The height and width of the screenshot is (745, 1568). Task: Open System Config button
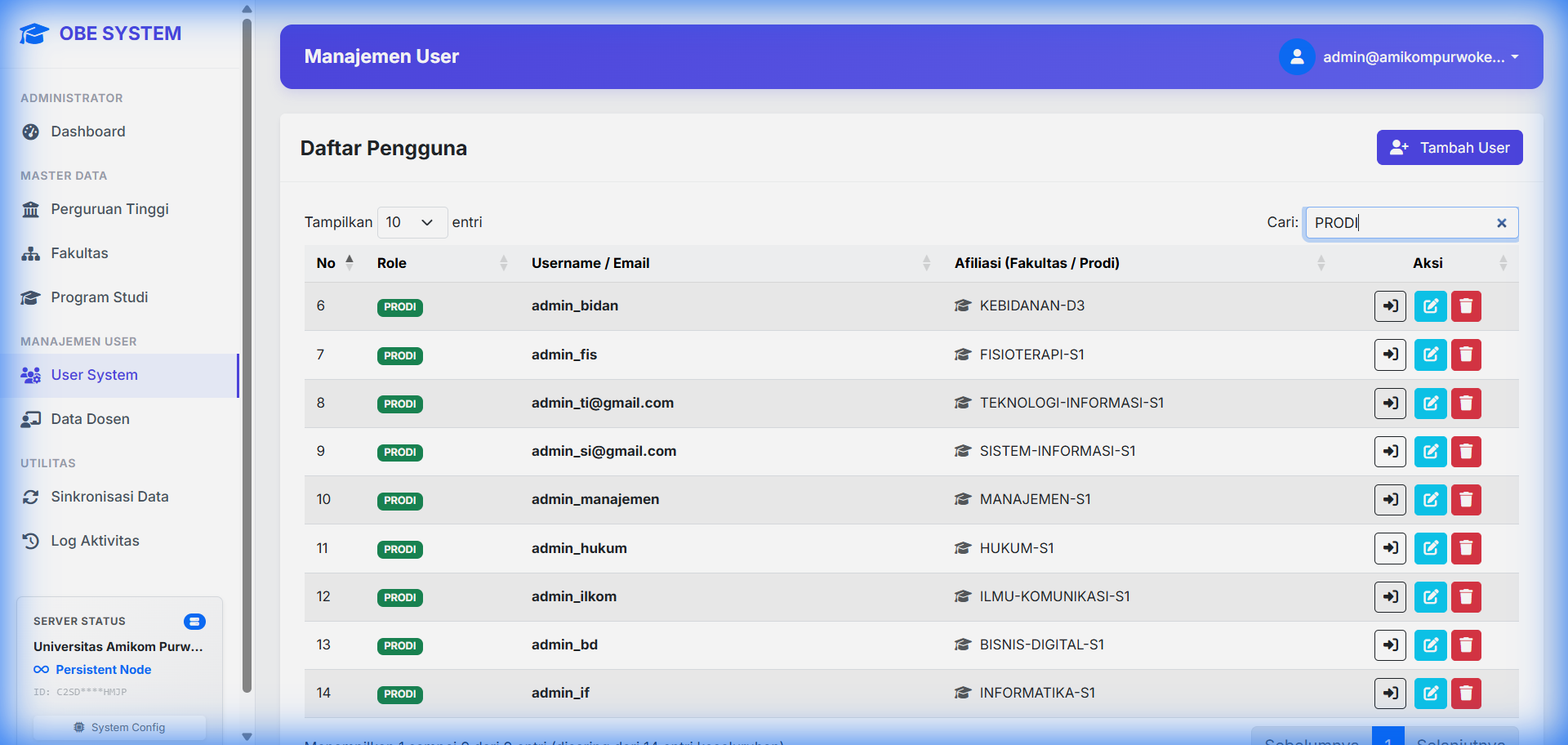pyautogui.click(x=120, y=727)
